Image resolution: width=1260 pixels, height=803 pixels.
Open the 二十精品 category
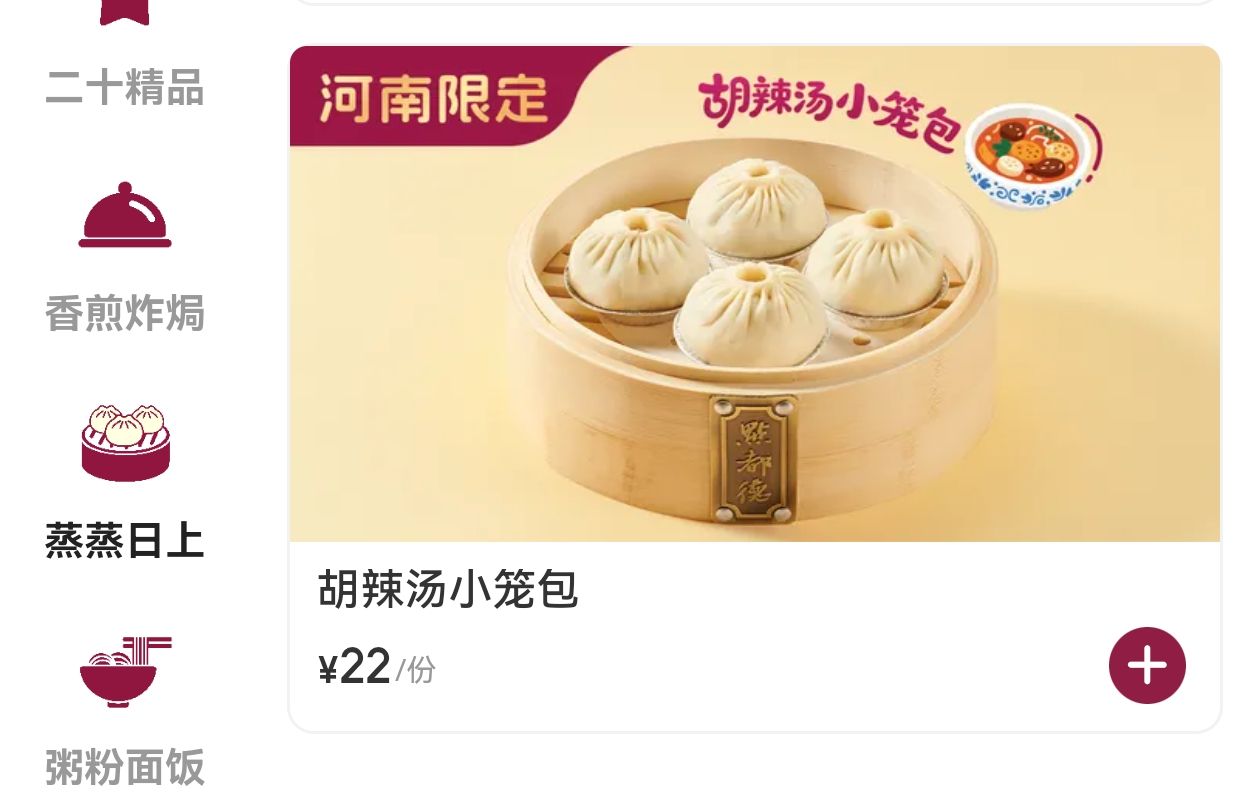[125, 87]
